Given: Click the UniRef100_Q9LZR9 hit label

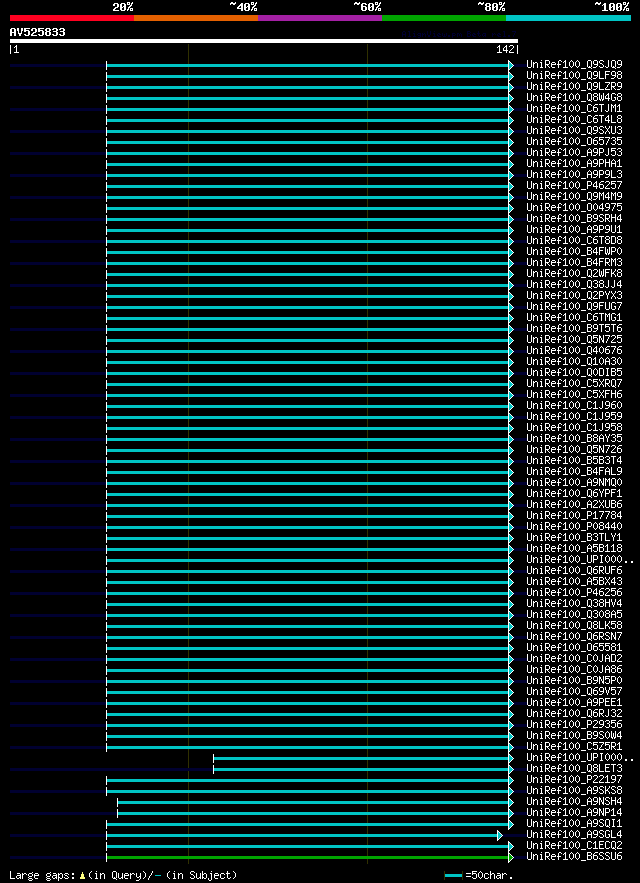Looking at the screenshot, I should click(x=574, y=86).
